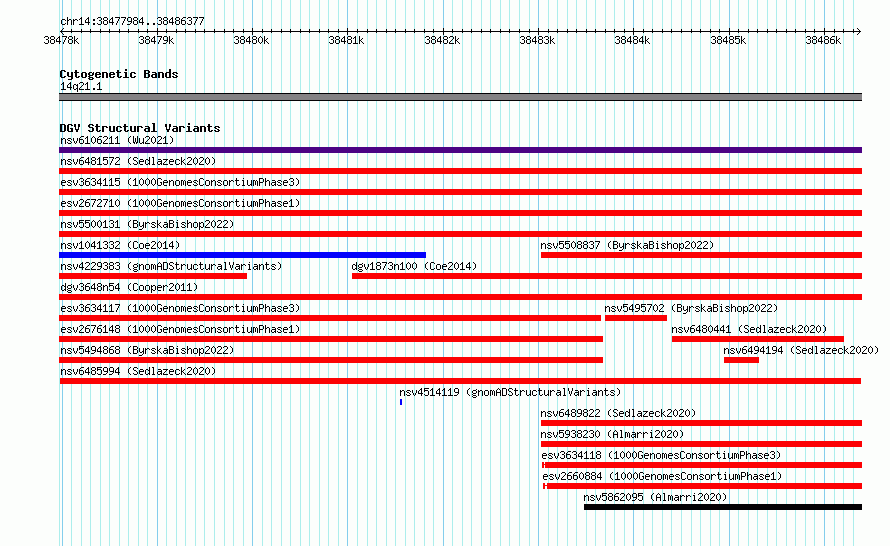Open nsv6485994 (Sedlazeck2020) variant label

[x=138, y=371]
